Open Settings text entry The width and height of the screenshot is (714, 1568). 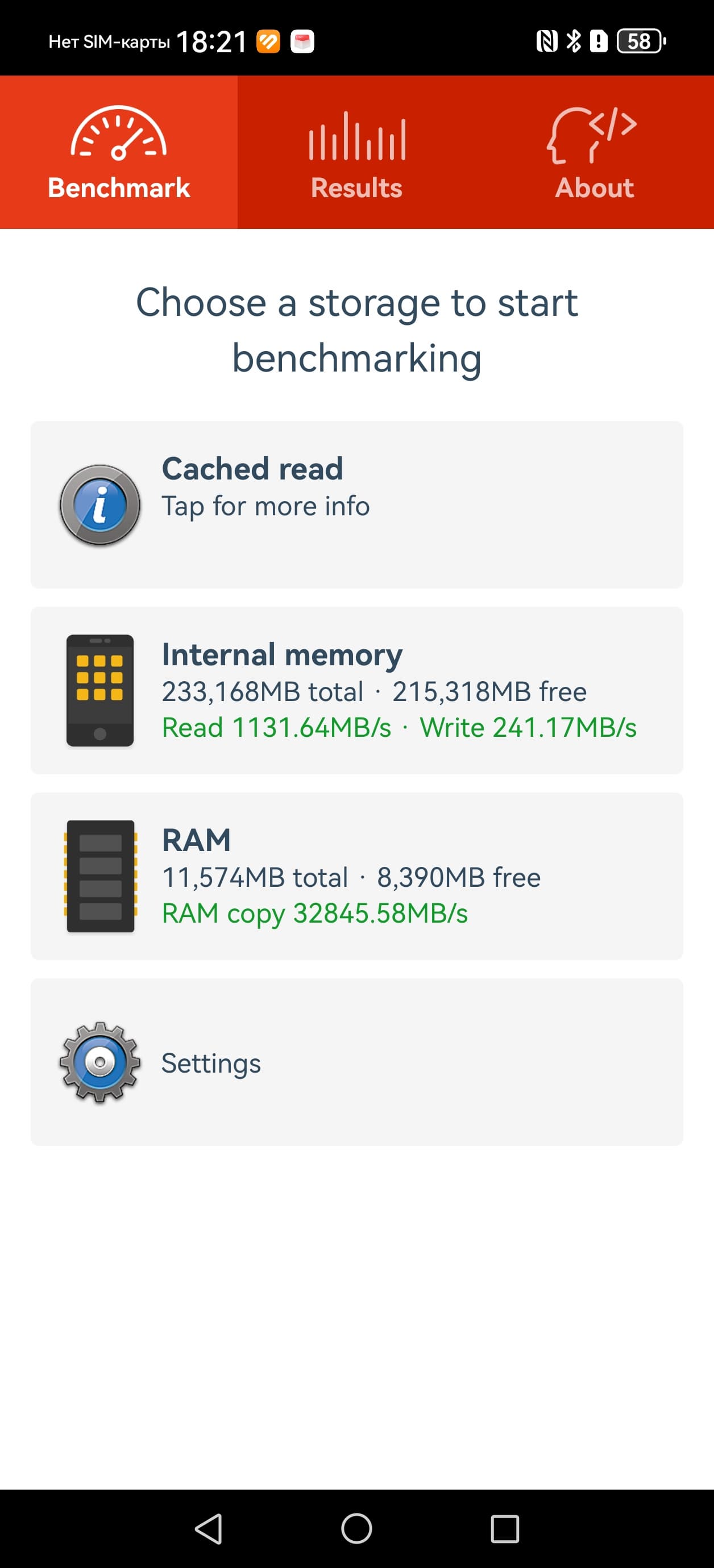tap(211, 1063)
